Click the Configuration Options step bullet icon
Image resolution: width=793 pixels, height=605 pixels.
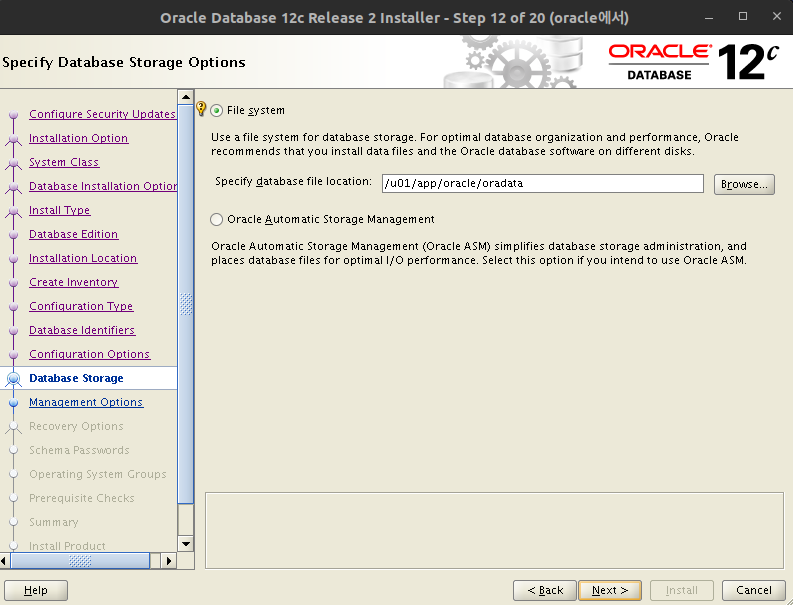[14, 355]
